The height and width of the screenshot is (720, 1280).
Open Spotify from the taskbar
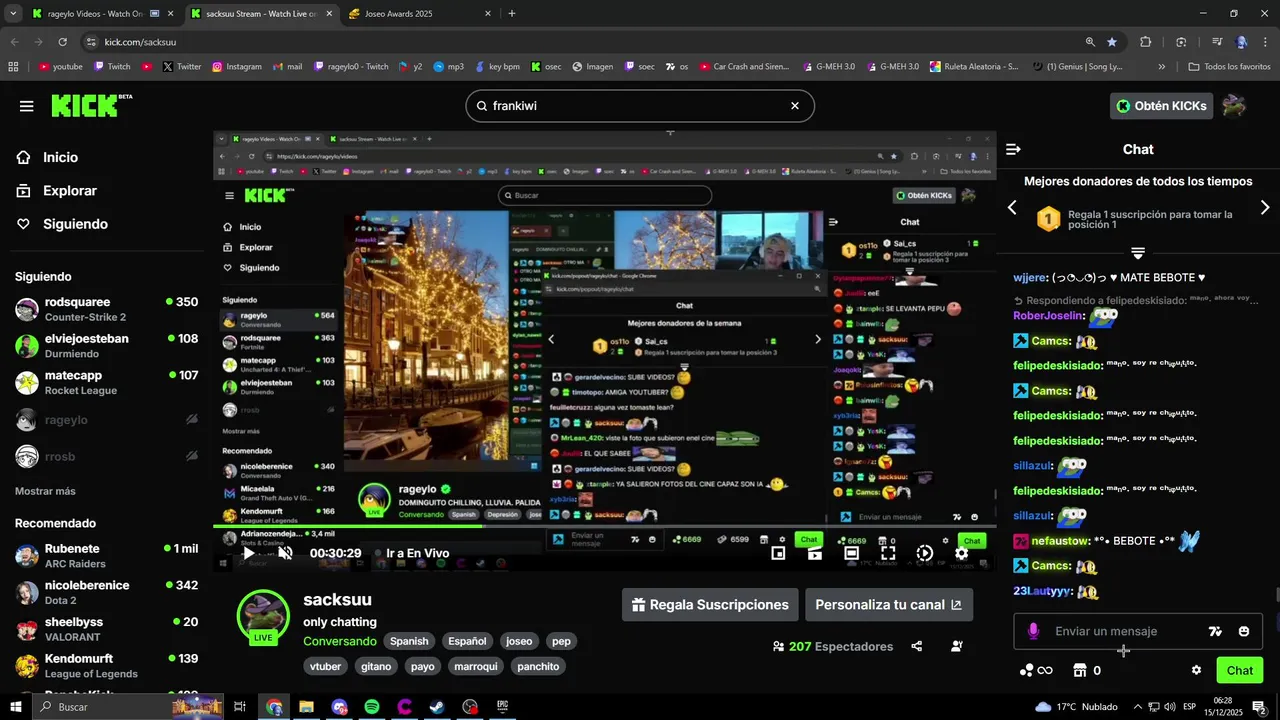pyautogui.click(x=372, y=707)
